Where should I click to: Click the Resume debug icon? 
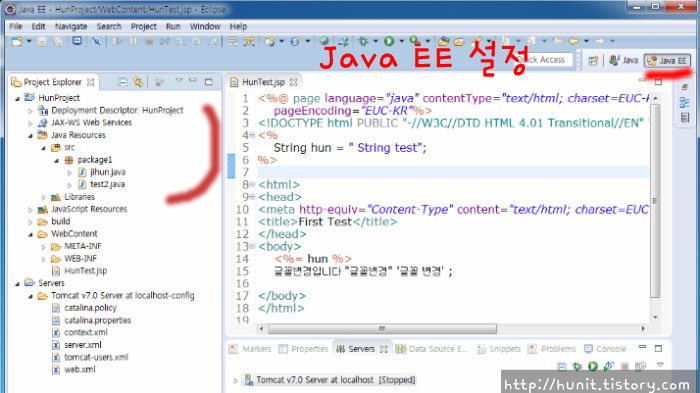(x=118, y=42)
